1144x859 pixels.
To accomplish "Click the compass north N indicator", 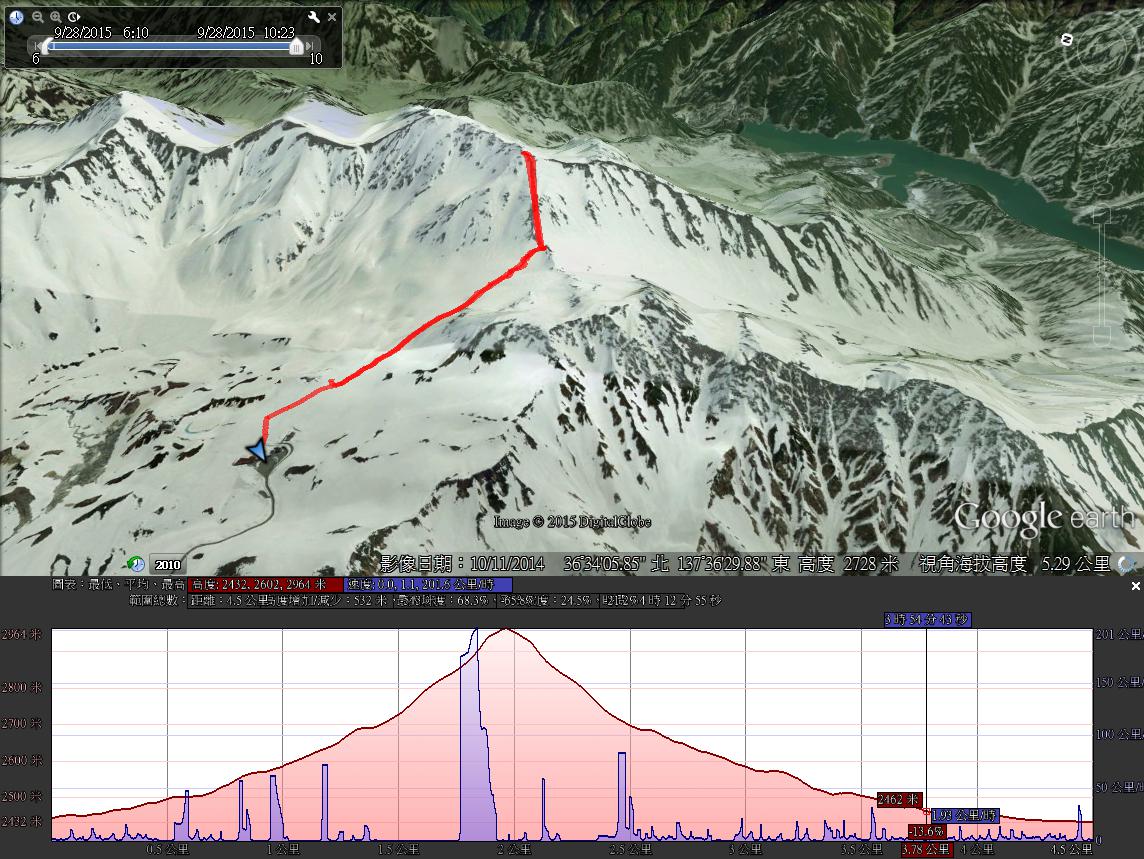I will pos(1067,39).
